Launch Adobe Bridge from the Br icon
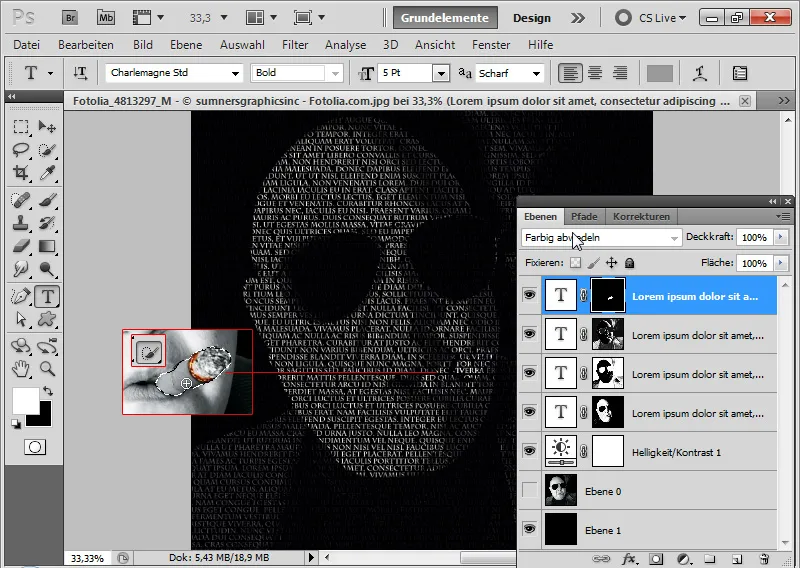800x568 pixels. 70,18
